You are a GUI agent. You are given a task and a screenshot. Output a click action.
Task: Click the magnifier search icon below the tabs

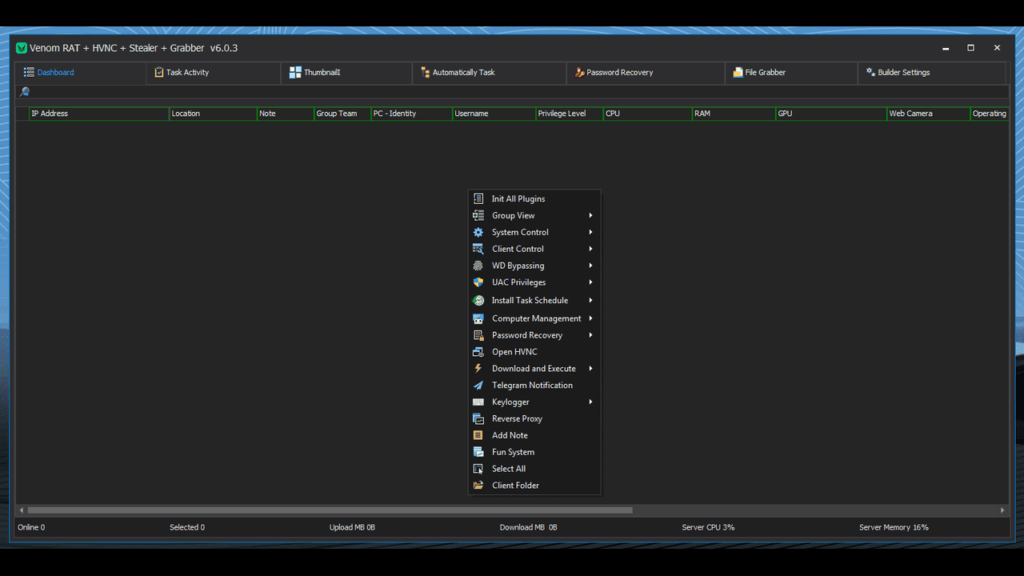coord(25,92)
